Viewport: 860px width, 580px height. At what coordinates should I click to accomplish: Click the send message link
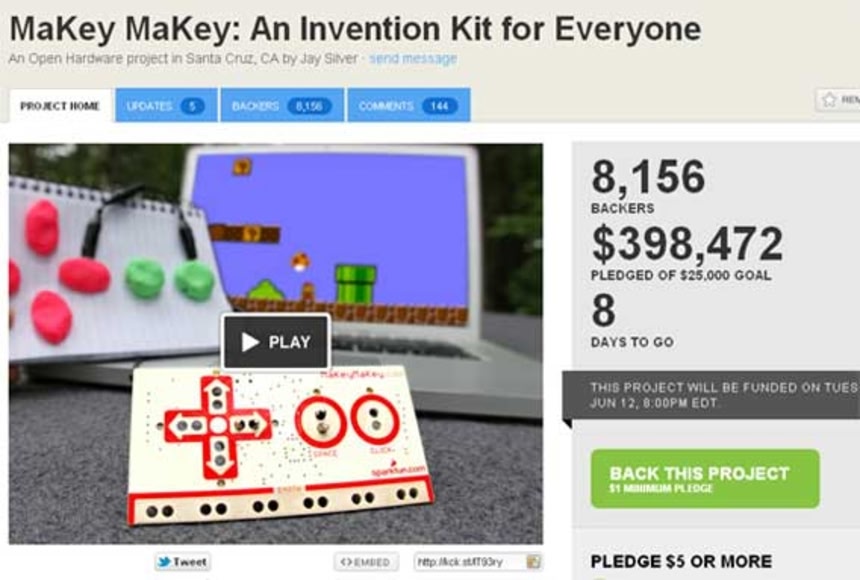[412, 58]
